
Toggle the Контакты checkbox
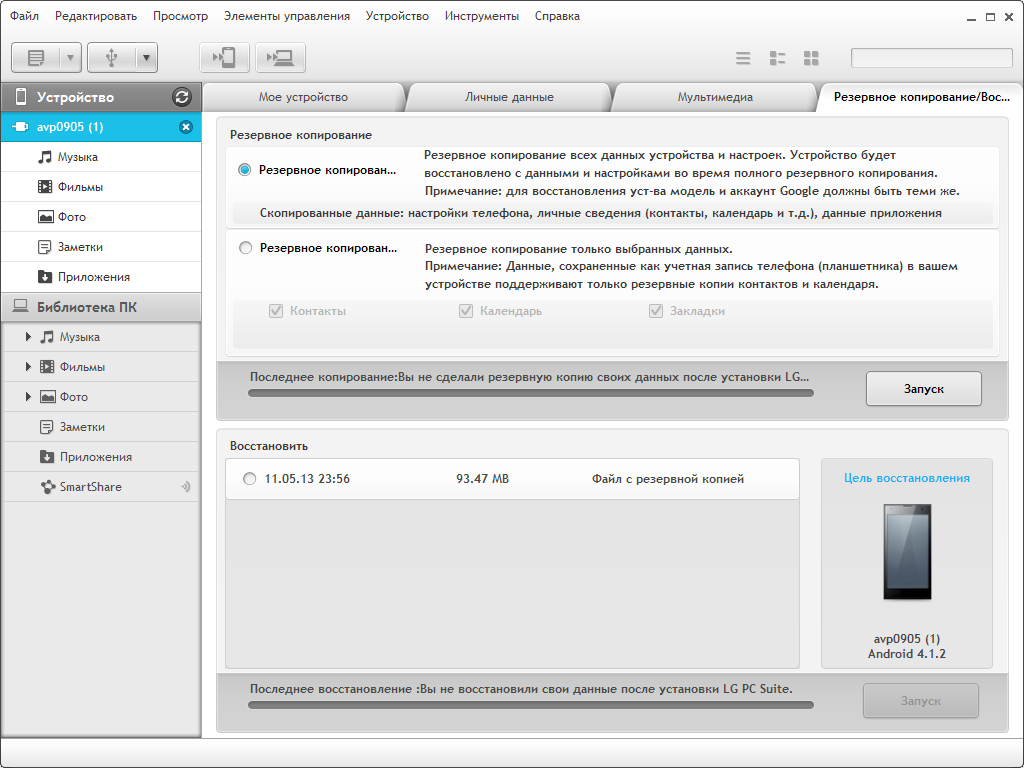click(276, 311)
